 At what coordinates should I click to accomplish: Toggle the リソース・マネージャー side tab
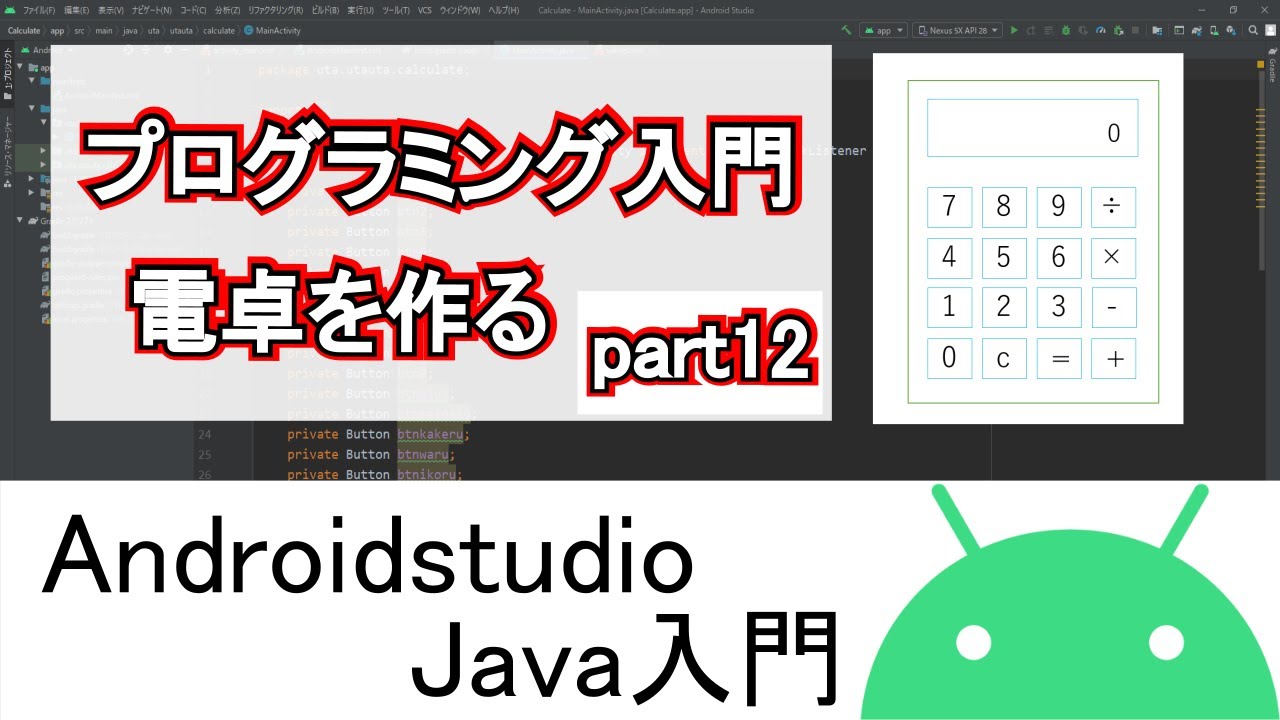[8, 152]
